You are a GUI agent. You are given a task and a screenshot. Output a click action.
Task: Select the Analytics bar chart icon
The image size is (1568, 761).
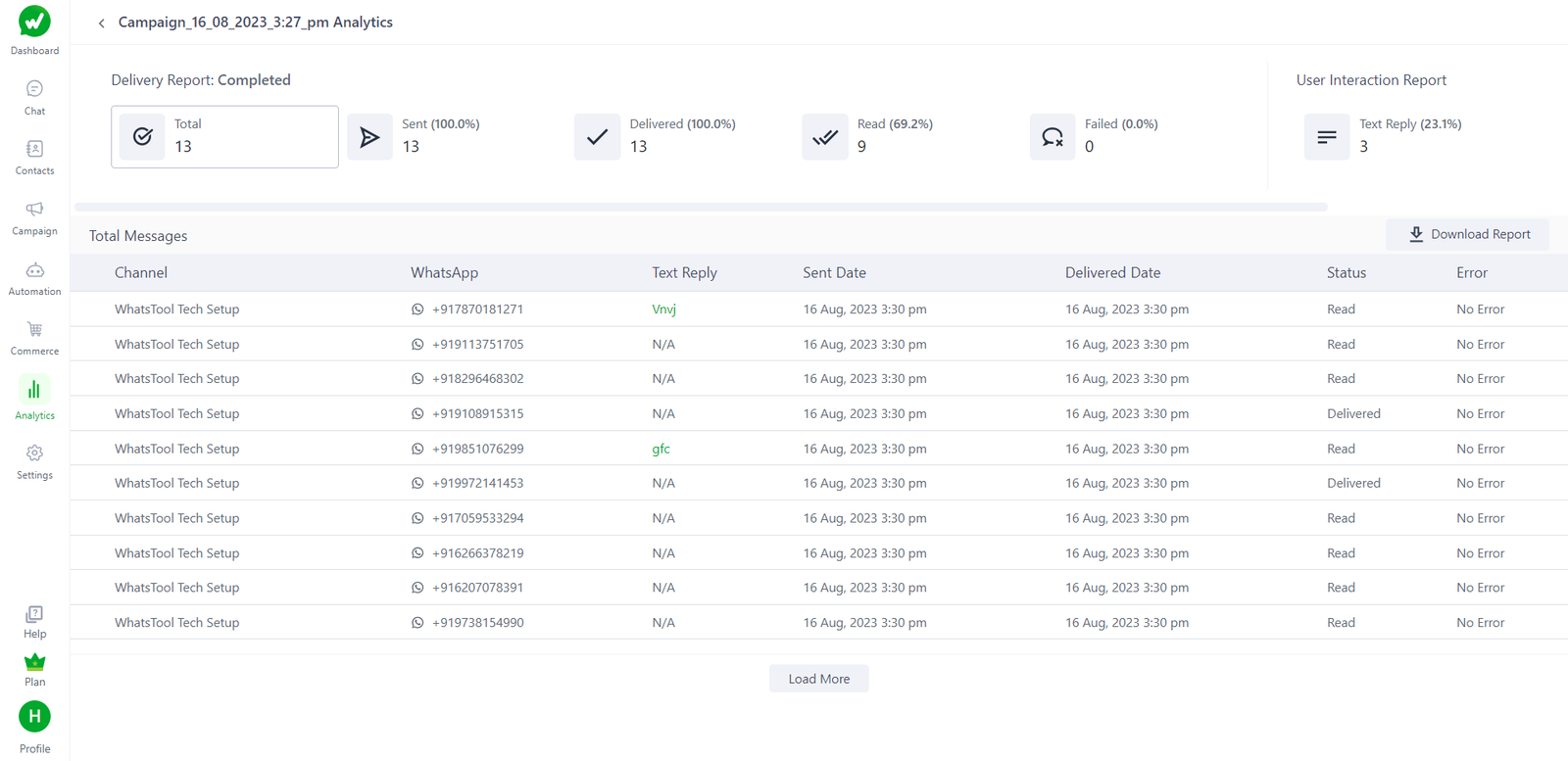pos(34,390)
